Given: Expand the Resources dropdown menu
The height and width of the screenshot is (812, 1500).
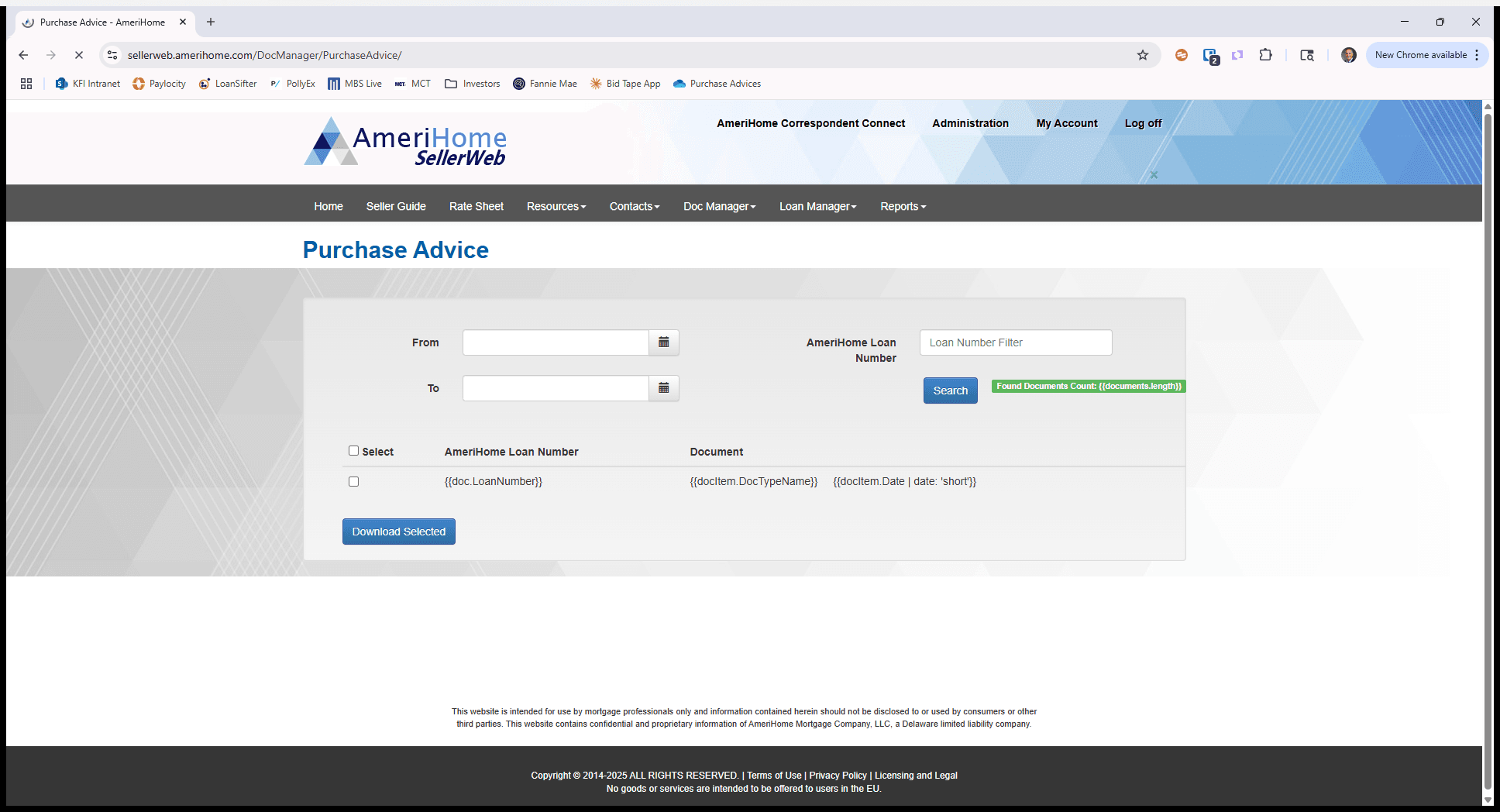Looking at the screenshot, I should (556, 206).
